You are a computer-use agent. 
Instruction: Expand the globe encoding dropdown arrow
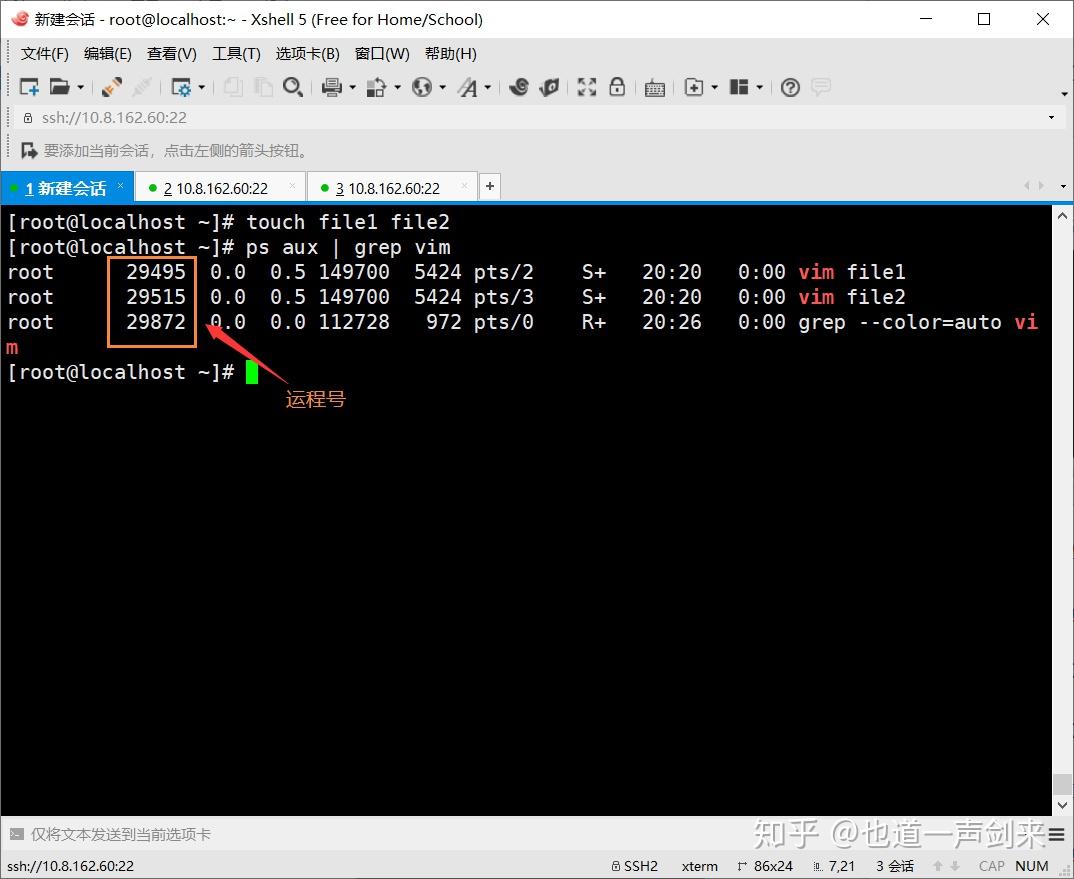coord(442,88)
